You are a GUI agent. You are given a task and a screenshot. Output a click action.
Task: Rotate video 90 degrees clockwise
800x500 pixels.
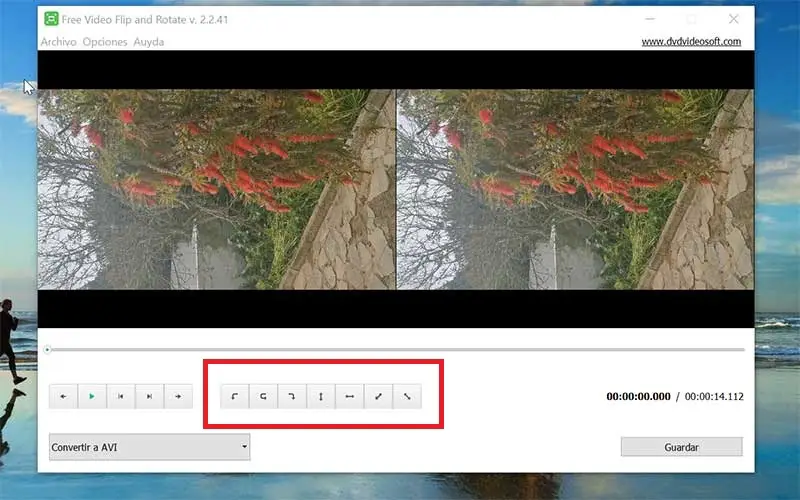(292, 396)
